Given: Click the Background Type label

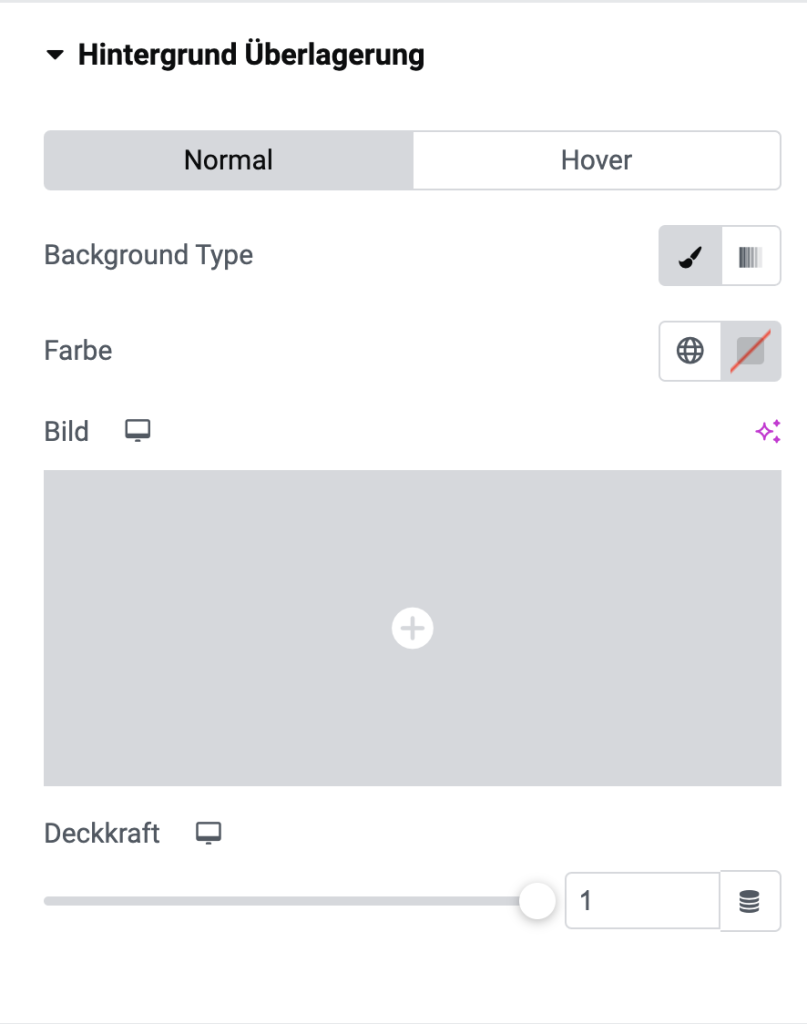Looking at the screenshot, I should pyautogui.click(x=148, y=255).
